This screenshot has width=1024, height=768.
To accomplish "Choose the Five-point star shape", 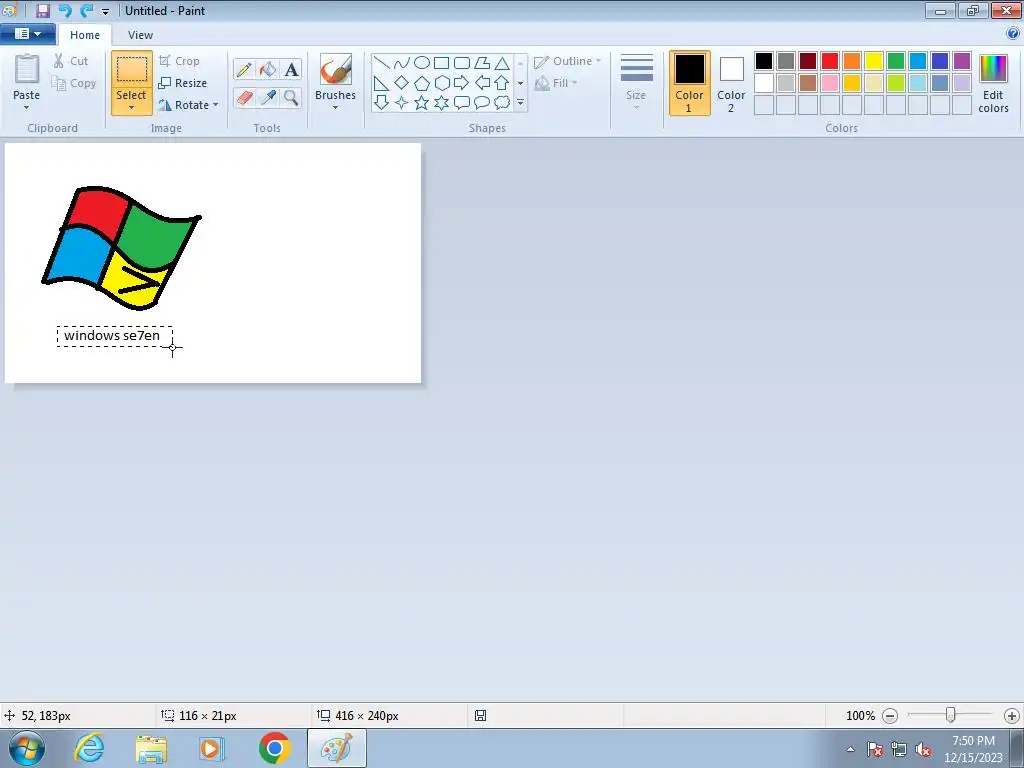I will pos(422,103).
